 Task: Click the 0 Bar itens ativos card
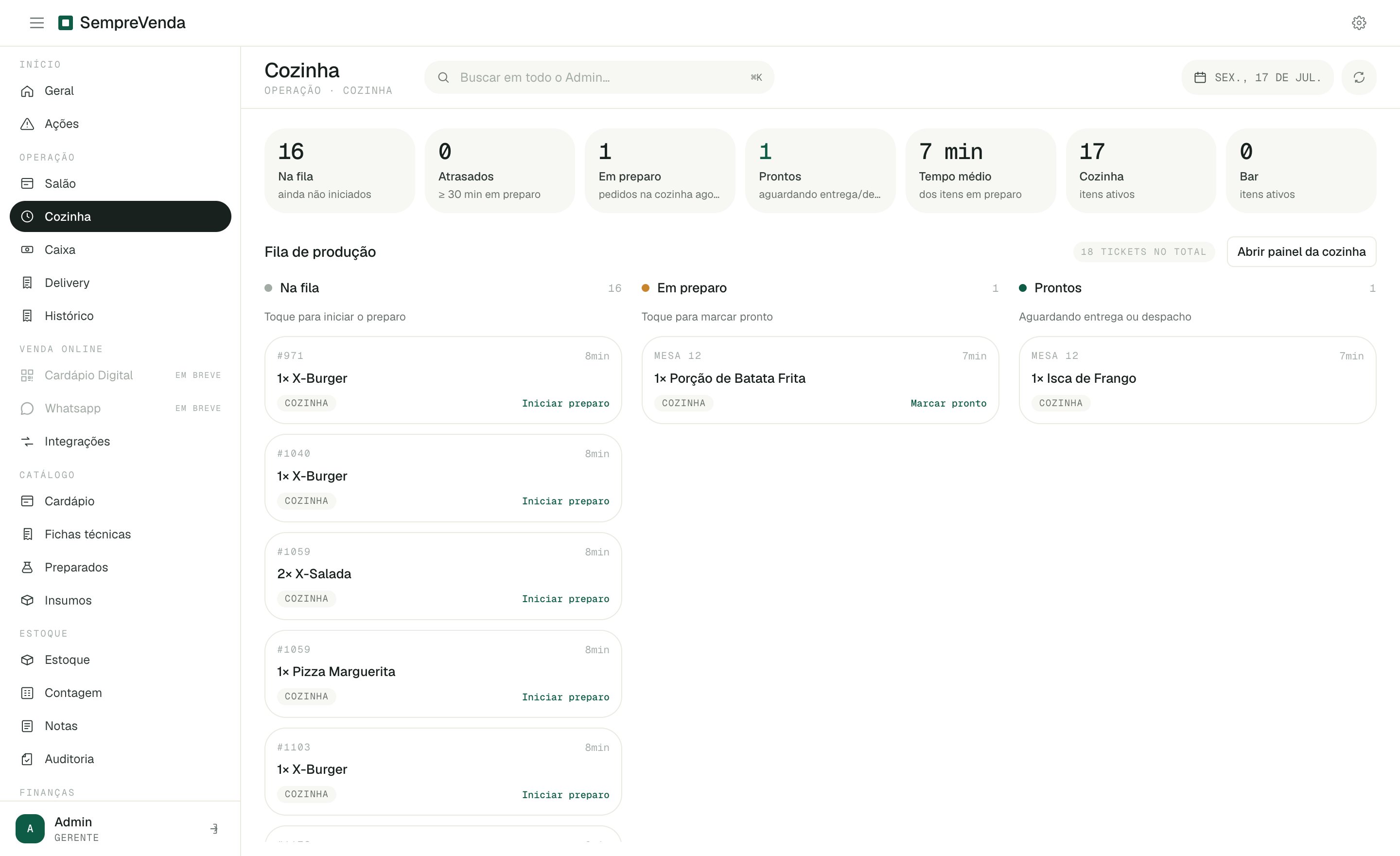point(1300,171)
